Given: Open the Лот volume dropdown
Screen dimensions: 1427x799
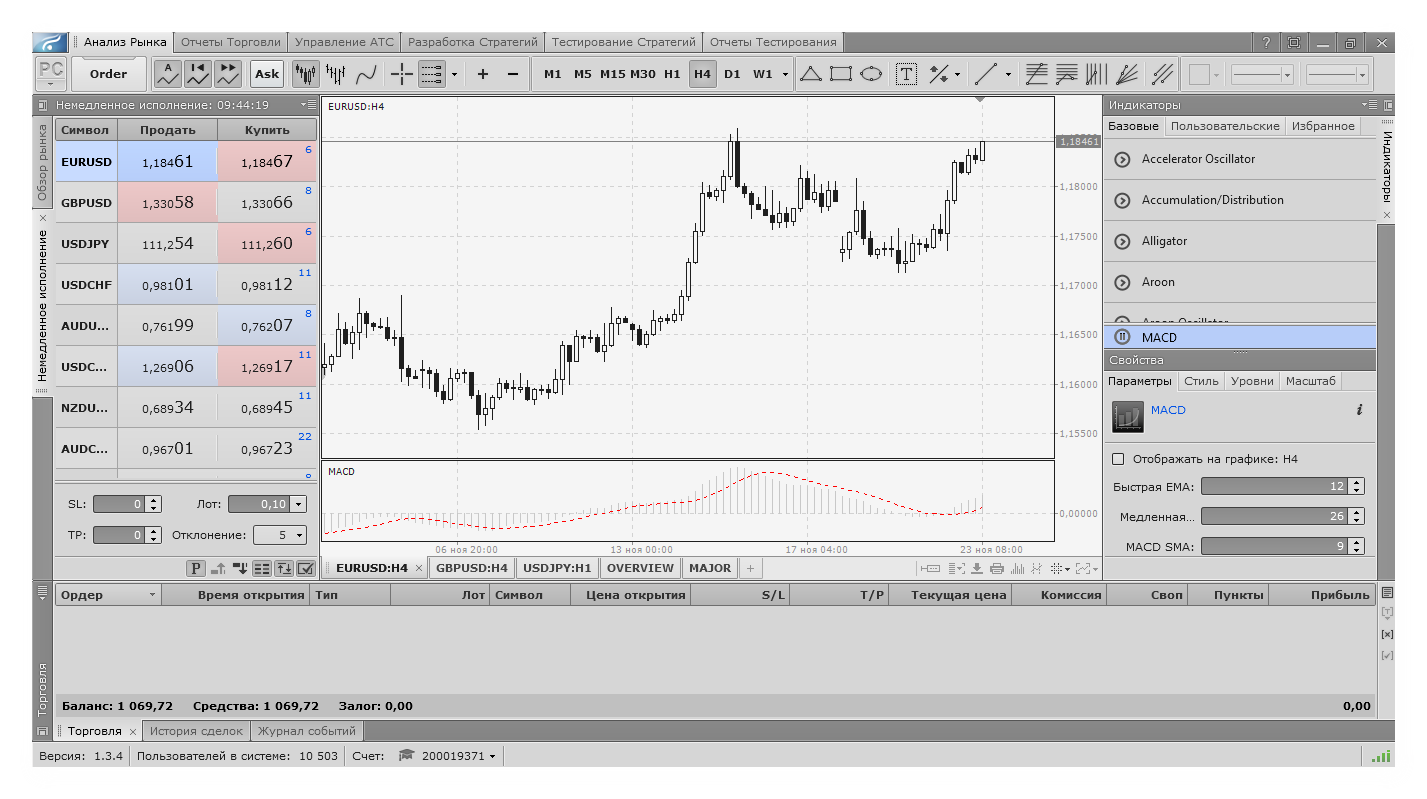Looking at the screenshot, I should pyautogui.click(x=298, y=505).
